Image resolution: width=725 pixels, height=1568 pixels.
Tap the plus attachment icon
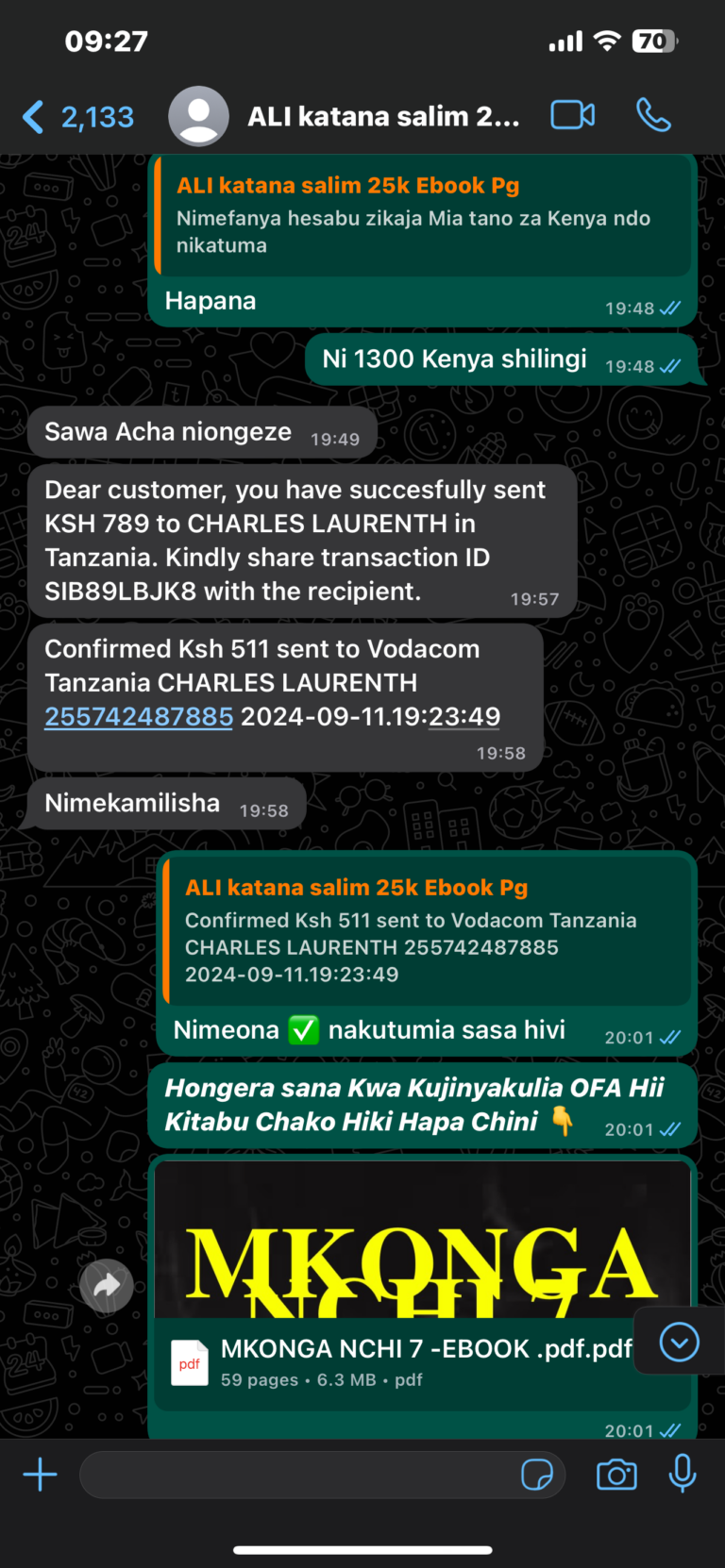tap(40, 1474)
